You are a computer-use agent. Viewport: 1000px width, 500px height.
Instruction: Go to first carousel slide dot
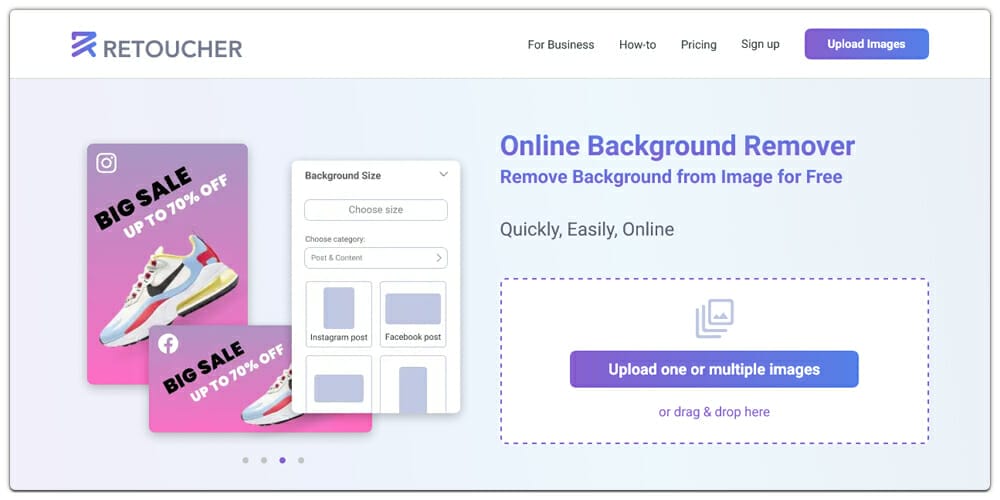(x=245, y=461)
